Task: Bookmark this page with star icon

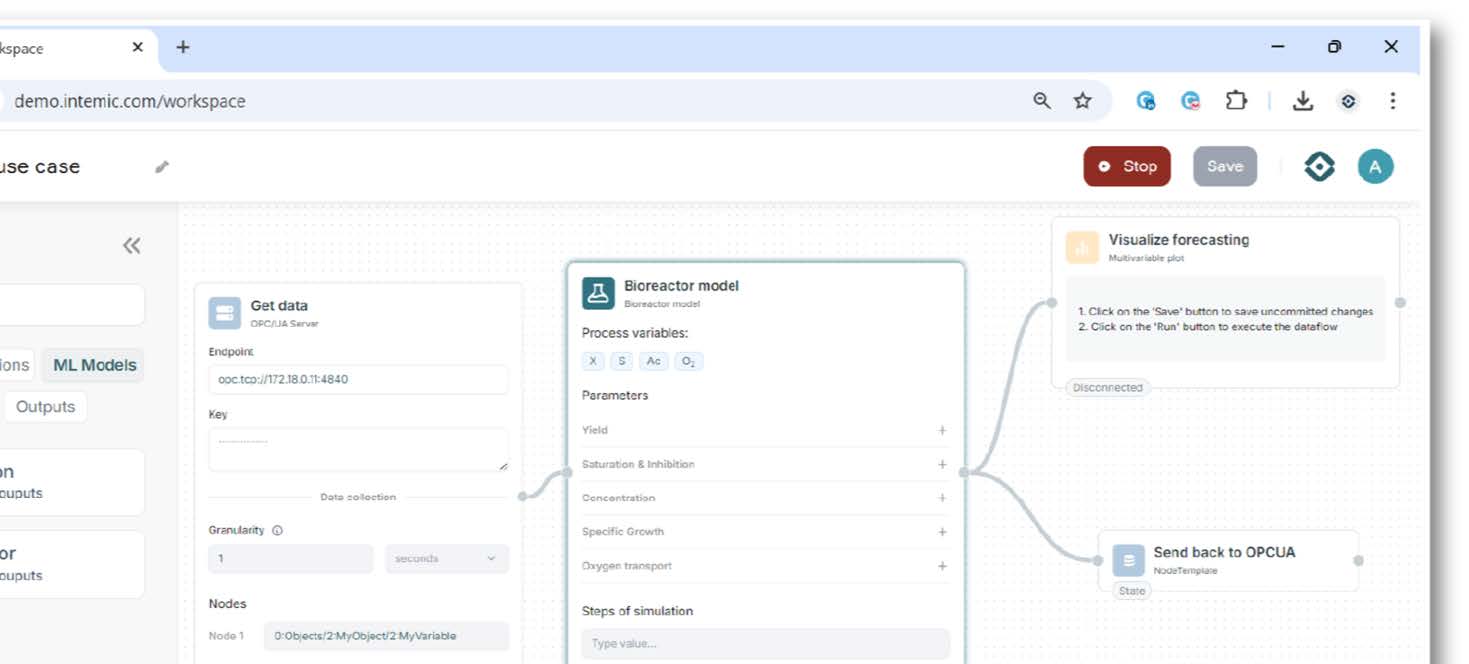Action: tap(1082, 101)
